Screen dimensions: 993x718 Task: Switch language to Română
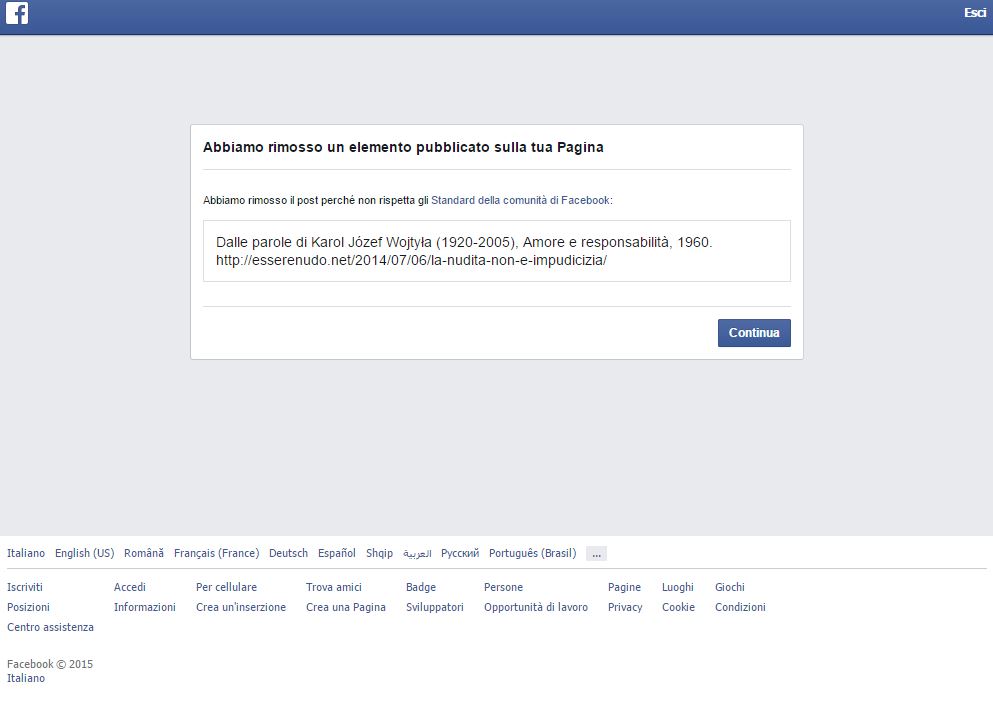coord(144,553)
